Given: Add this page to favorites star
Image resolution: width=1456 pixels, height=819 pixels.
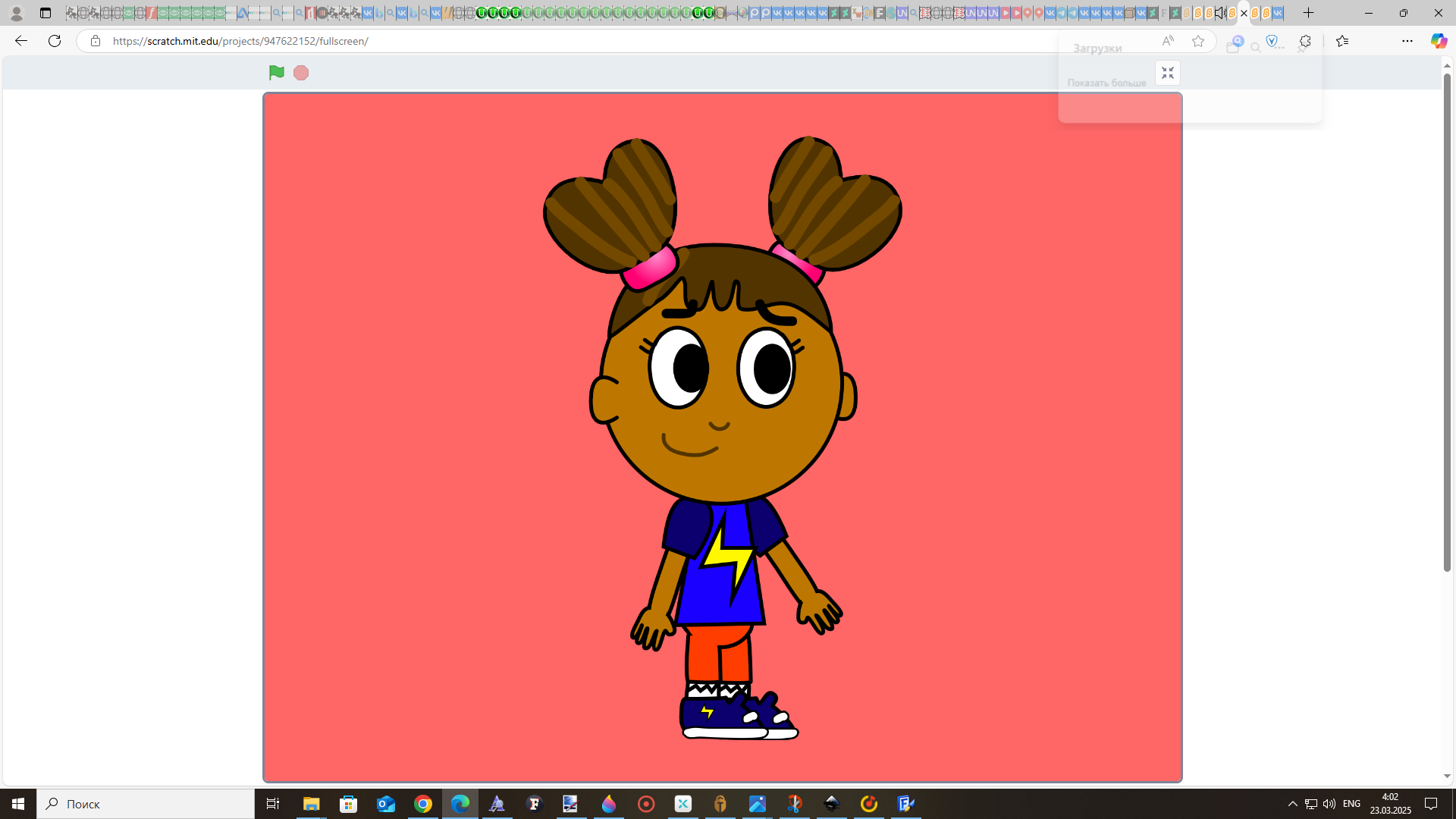Looking at the screenshot, I should 1198,41.
